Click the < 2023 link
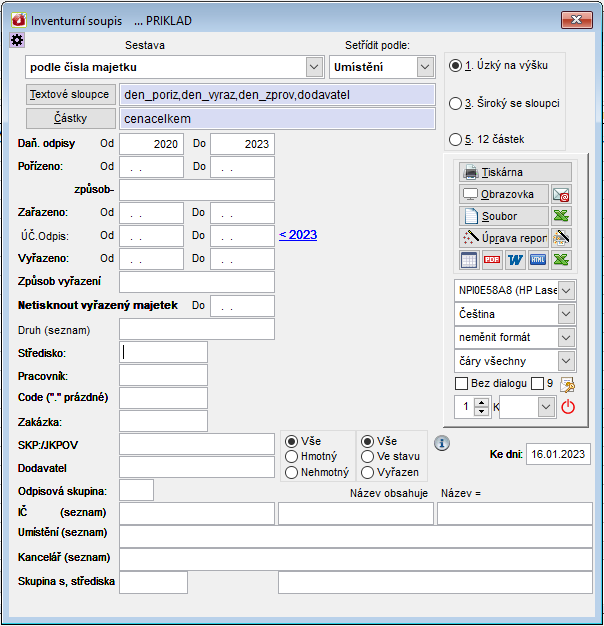Screen dimensions: 604x626 [x=298, y=235]
